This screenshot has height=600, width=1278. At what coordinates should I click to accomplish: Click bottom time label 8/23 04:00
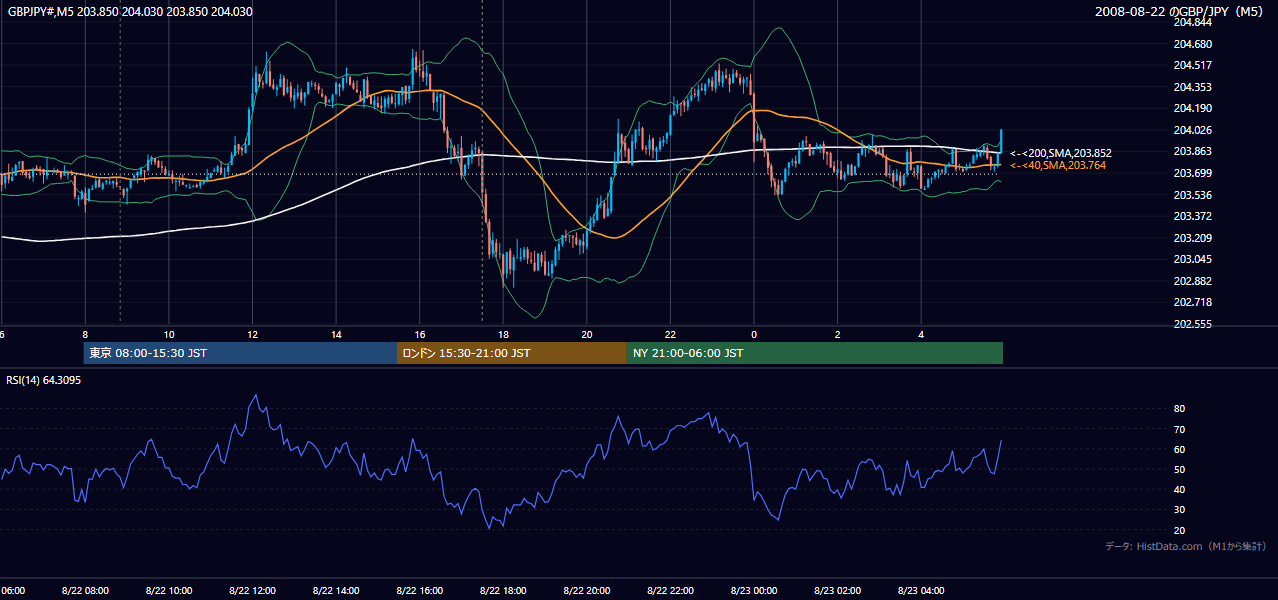click(920, 591)
